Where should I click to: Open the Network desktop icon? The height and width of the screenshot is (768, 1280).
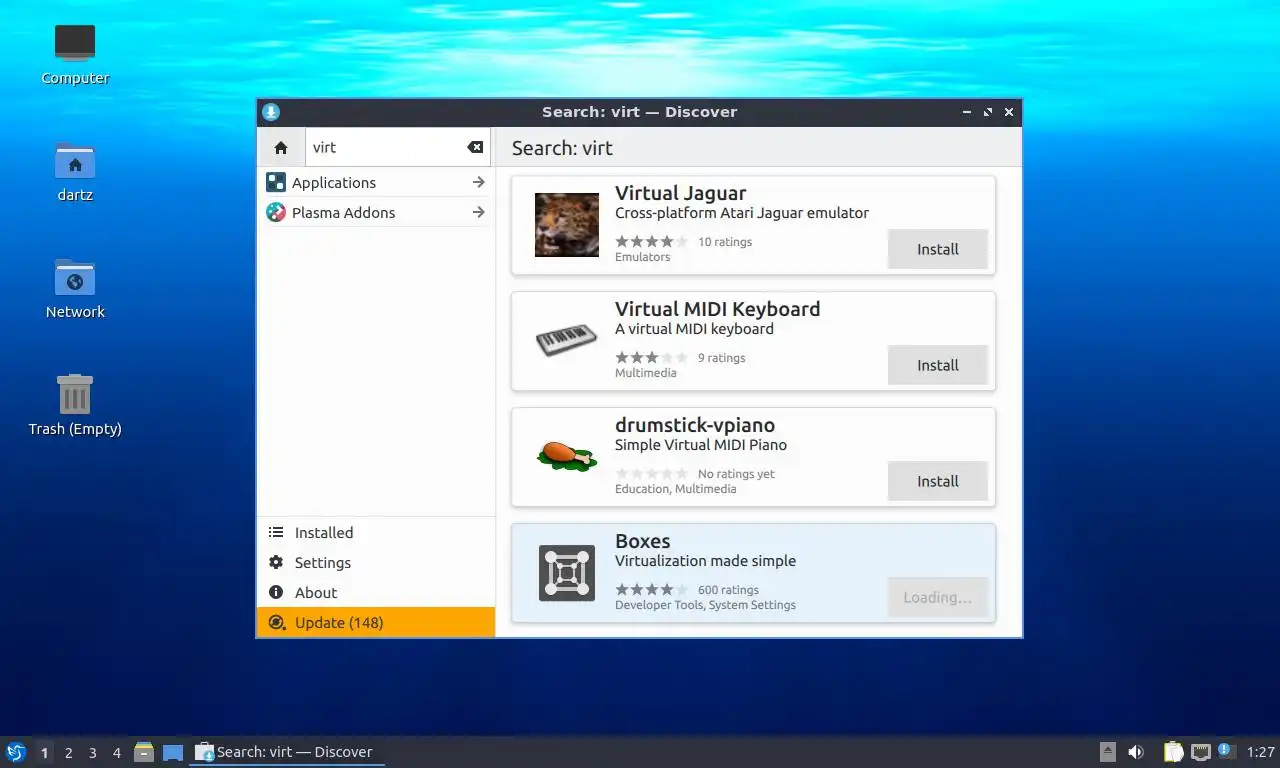[x=75, y=289]
